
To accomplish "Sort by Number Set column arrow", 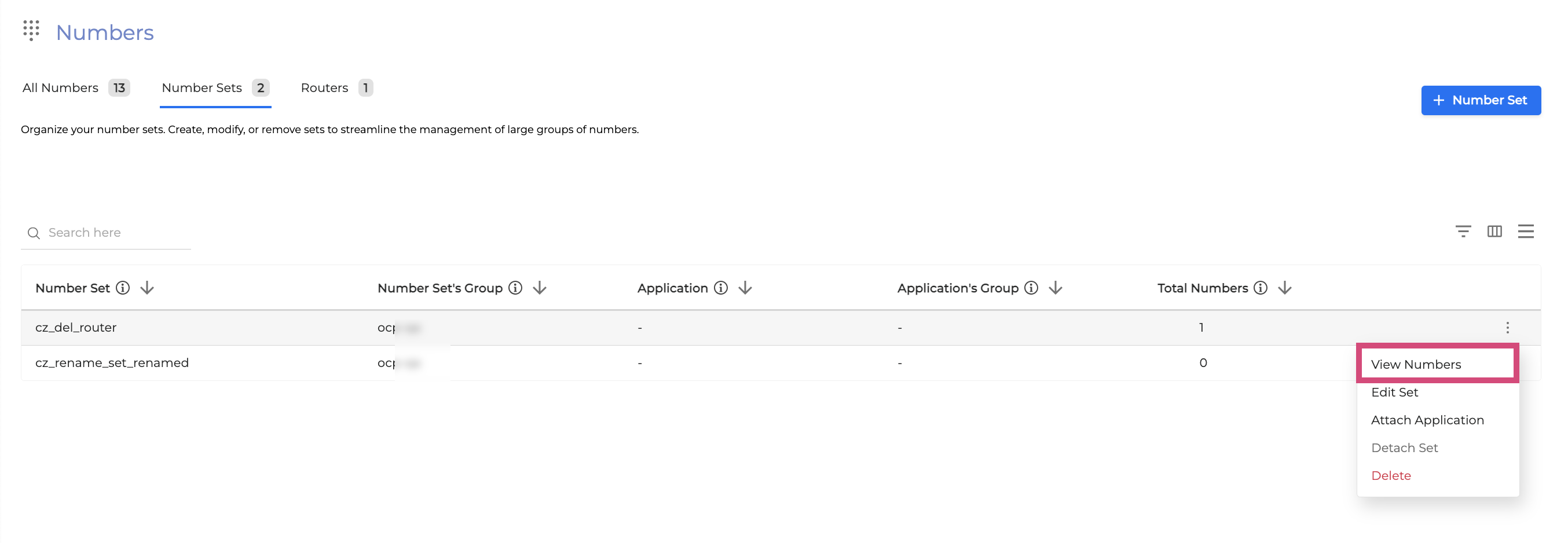I will click(x=147, y=288).
